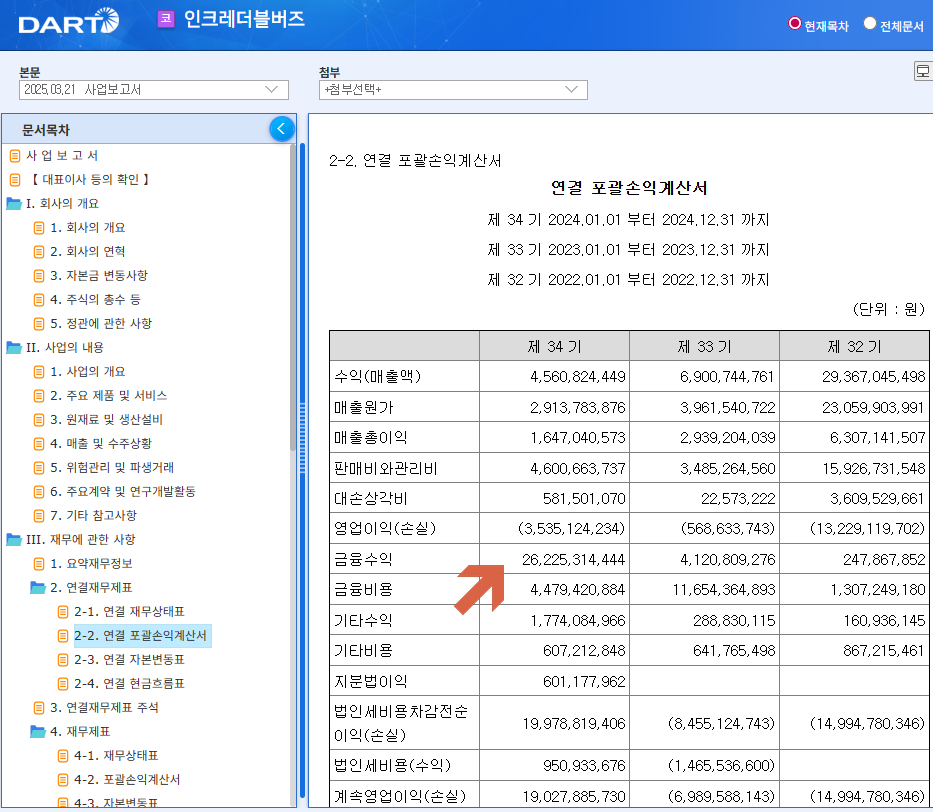Click folder icon beside II. 사업의 내용

pos(14,347)
